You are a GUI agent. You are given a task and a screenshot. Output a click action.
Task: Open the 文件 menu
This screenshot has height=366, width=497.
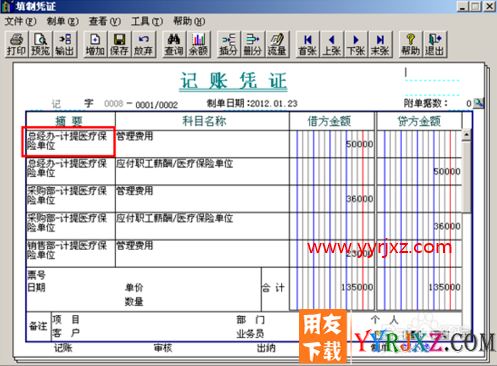[x=20, y=21]
